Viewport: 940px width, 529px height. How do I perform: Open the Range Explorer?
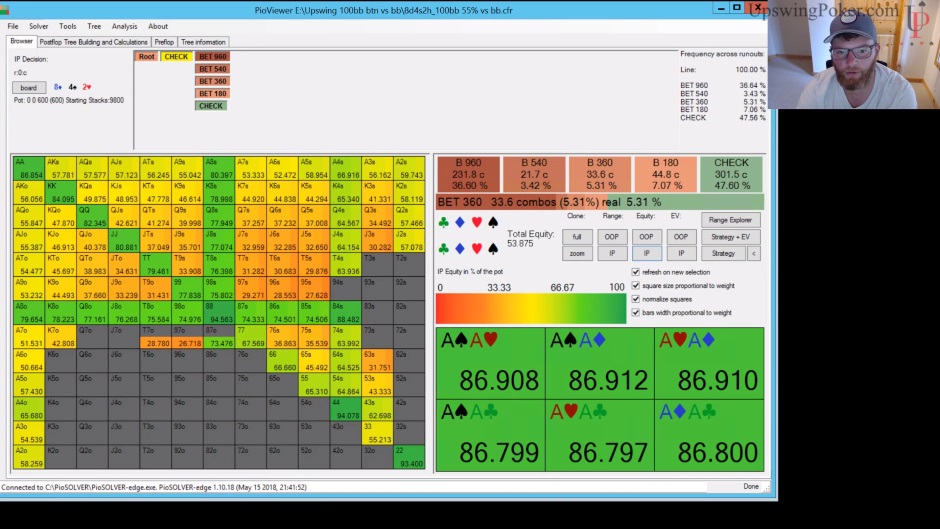coord(730,220)
